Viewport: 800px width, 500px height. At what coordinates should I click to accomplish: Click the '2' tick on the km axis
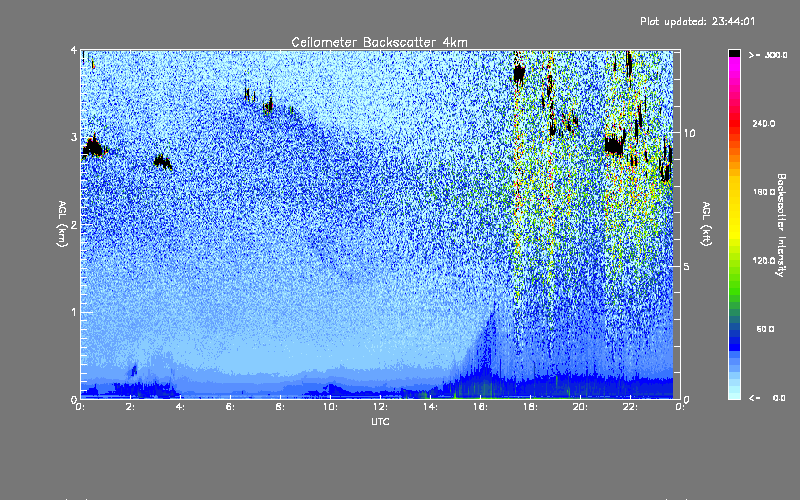[74, 224]
